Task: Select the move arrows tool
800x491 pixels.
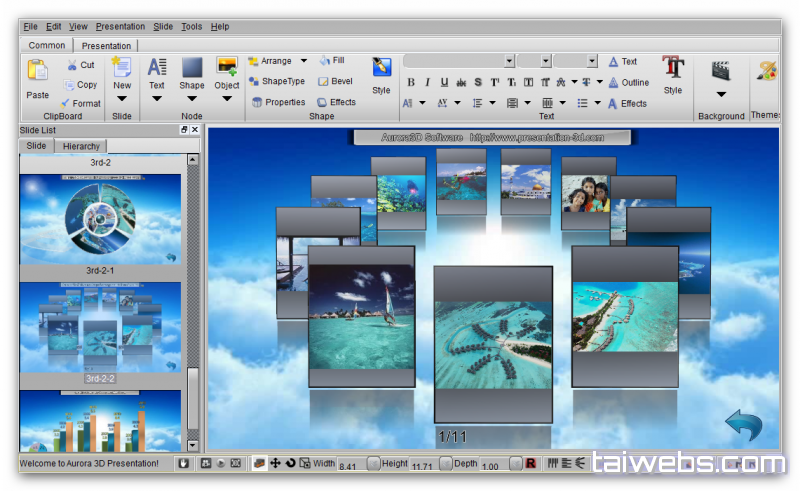Action: [275, 463]
